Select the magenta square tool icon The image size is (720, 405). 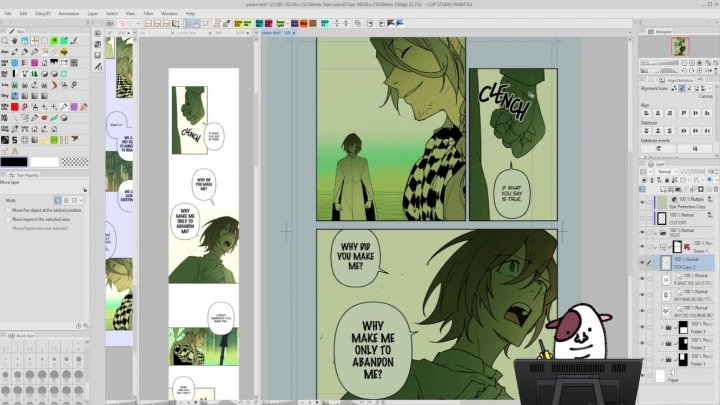coord(34,63)
